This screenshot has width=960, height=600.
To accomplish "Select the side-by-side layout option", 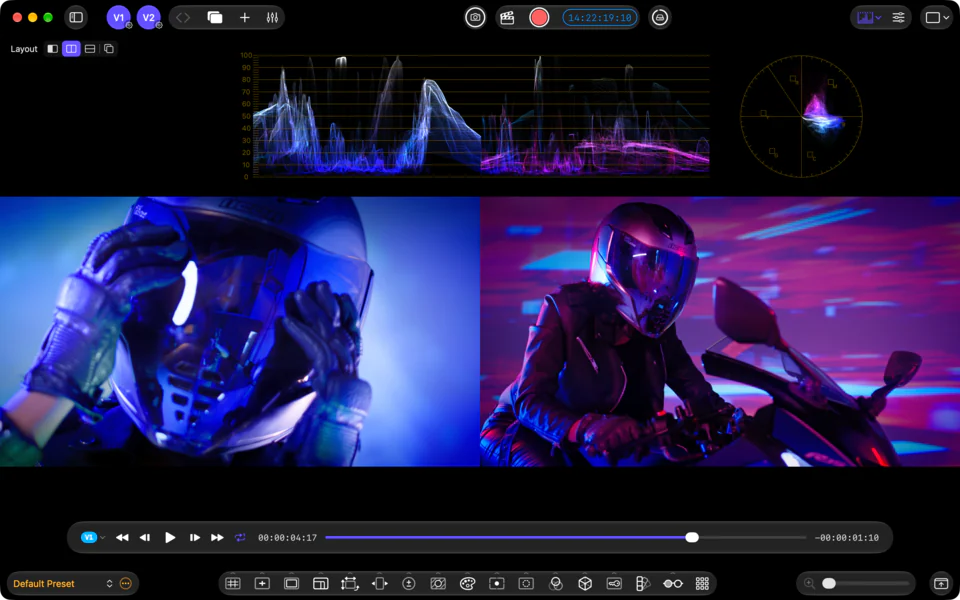I will pyautogui.click(x=72, y=49).
